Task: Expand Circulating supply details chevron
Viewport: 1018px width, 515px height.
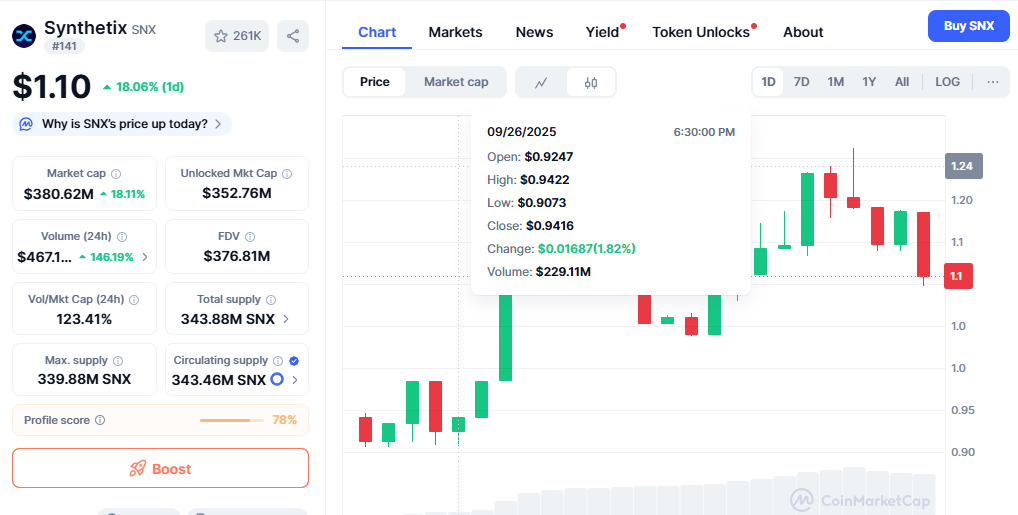Action: click(294, 380)
